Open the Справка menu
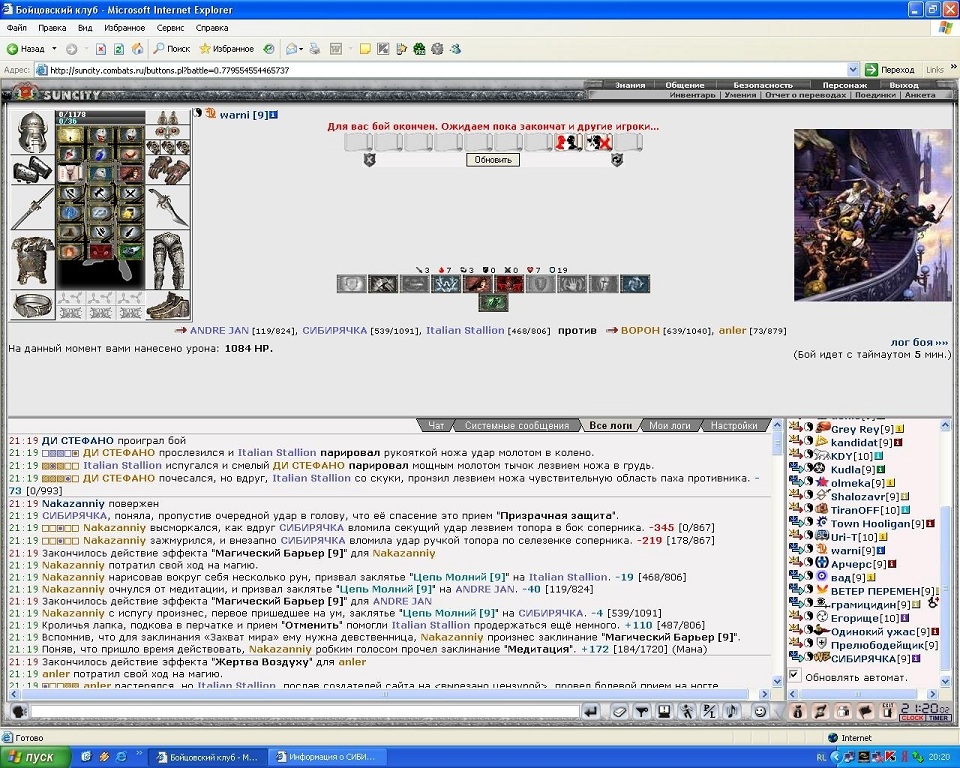Image resolution: width=960 pixels, height=768 pixels. 212,28
